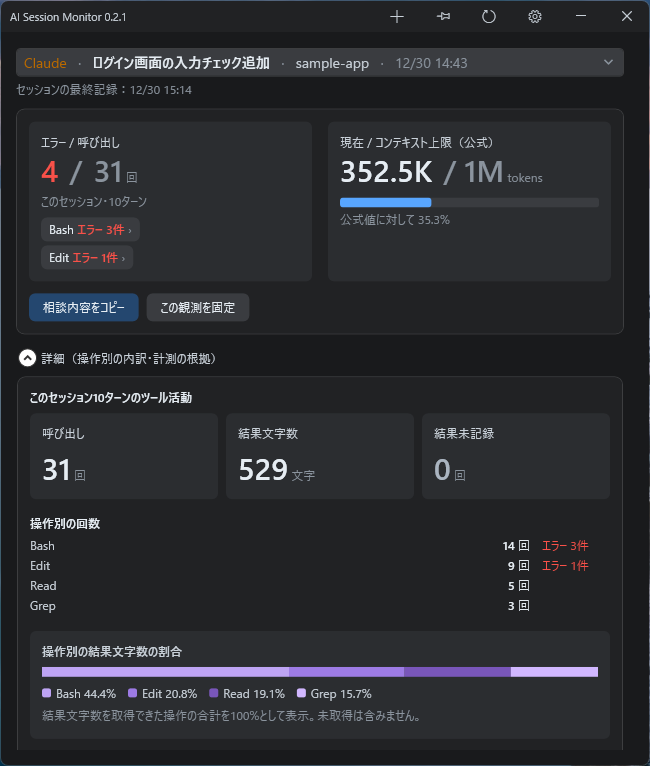Click the 詳細（操作別の内訳・計測の根拠）label

click(128, 359)
